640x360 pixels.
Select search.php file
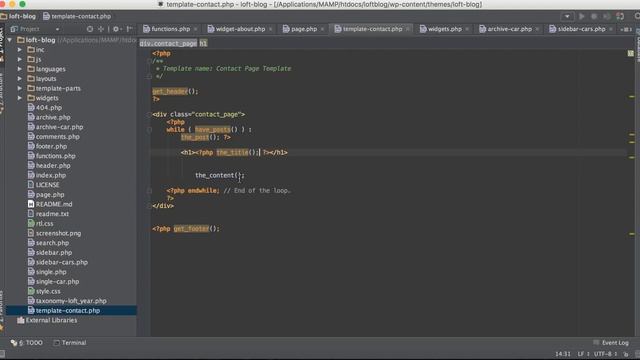point(52,243)
